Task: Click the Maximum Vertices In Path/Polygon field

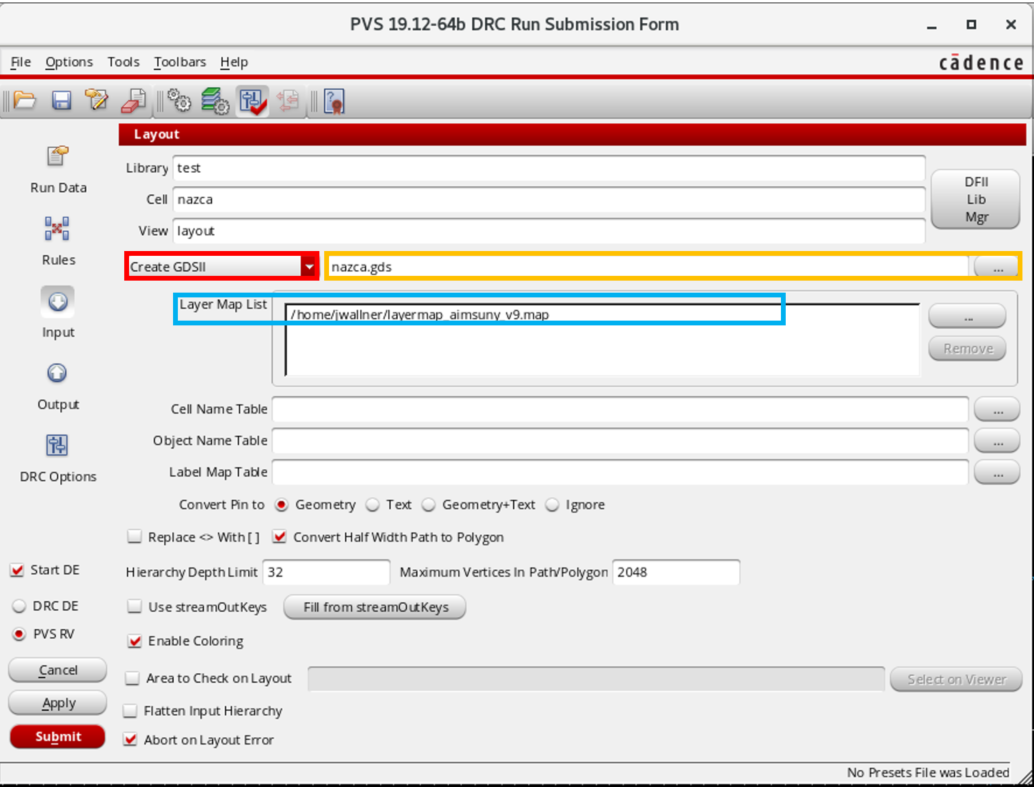Action: (676, 572)
